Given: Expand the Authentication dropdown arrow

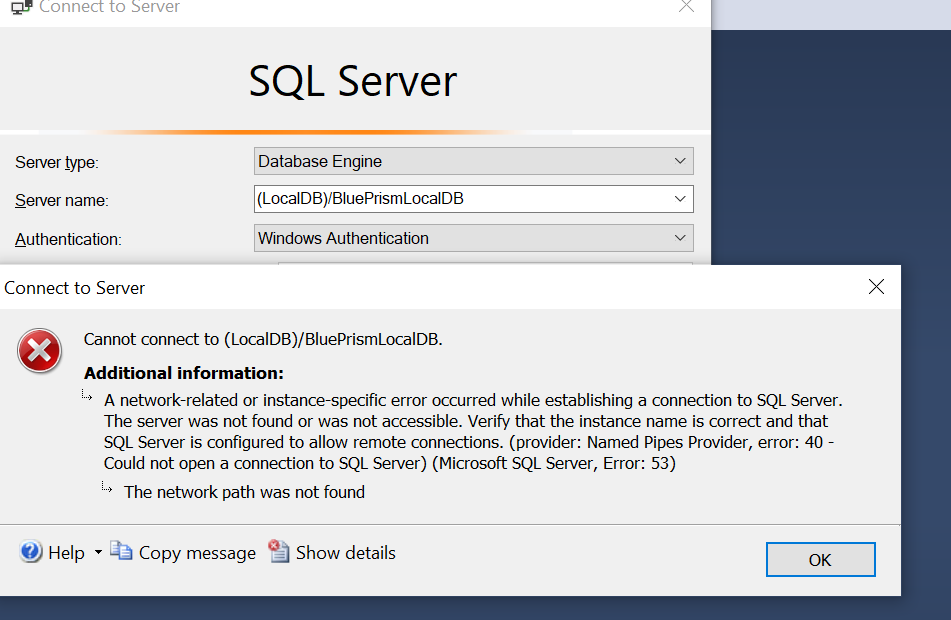Looking at the screenshot, I should [680, 238].
